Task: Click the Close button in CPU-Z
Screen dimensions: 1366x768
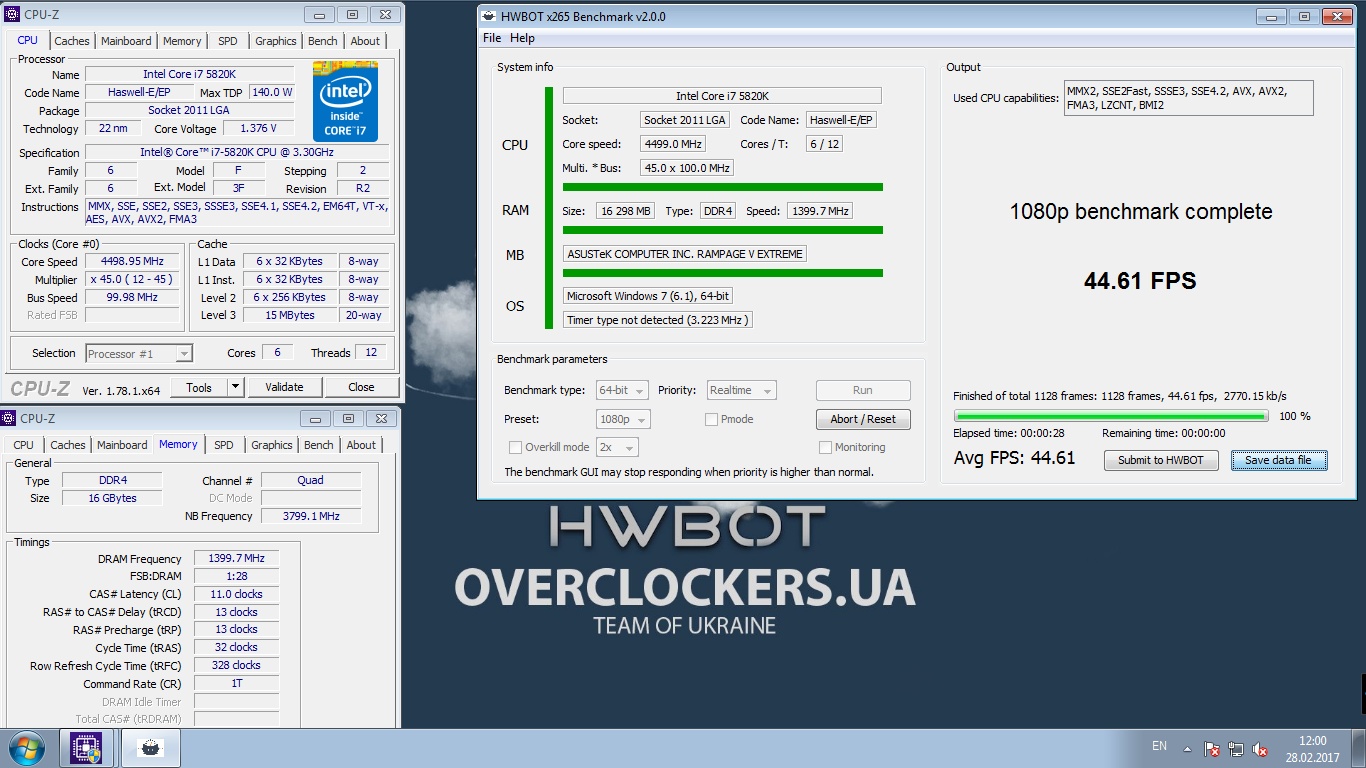Action: pos(361,387)
